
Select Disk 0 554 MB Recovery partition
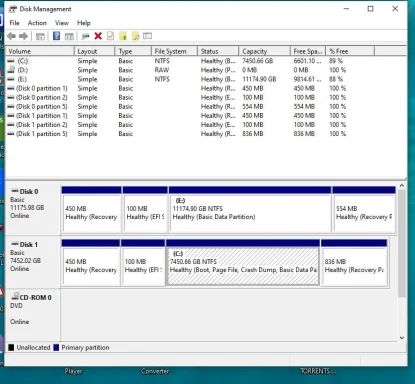[x=364, y=210]
